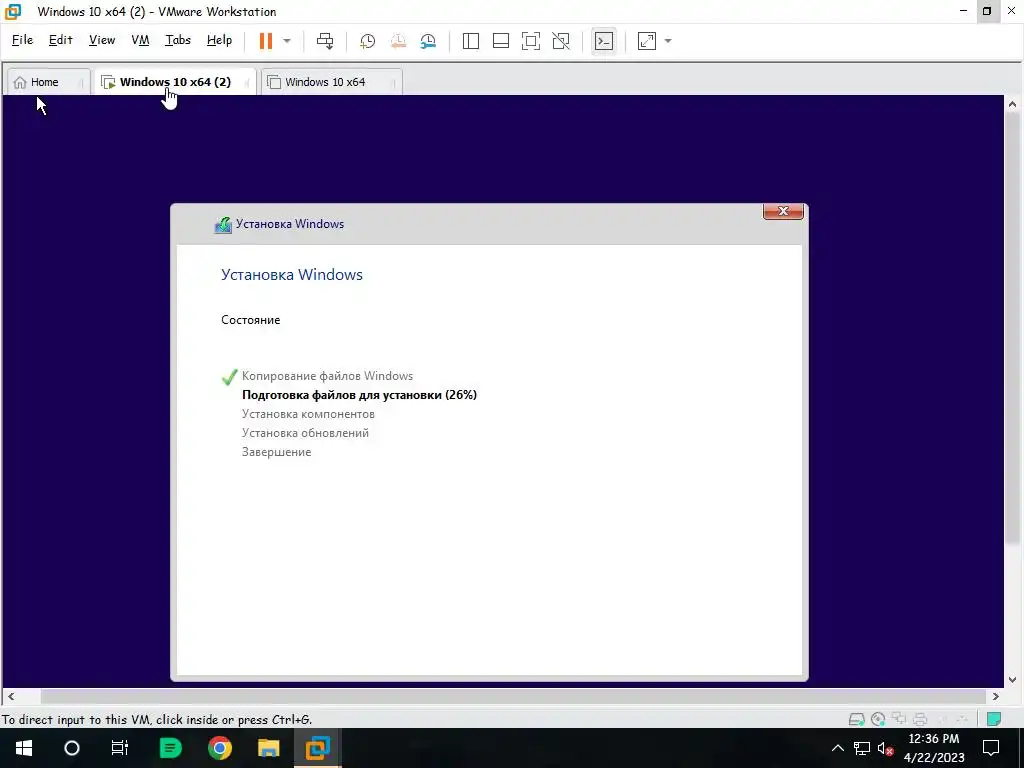Open the clock showing 12:36 PM
The height and width of the screenshot is (768, 1024).
[x=934, y=748]
